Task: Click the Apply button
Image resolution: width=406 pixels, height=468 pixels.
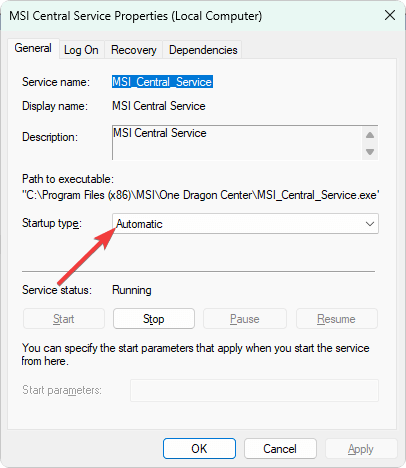Action: coord(361,449)
